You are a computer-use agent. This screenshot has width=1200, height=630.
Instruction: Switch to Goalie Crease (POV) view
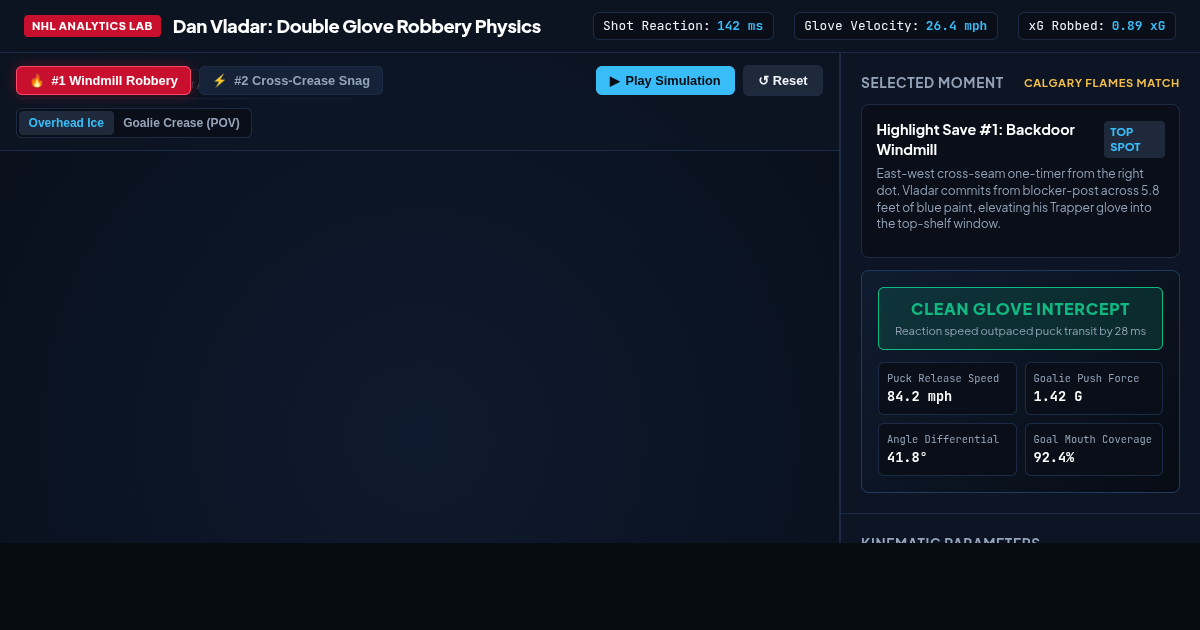pos(181,123)
